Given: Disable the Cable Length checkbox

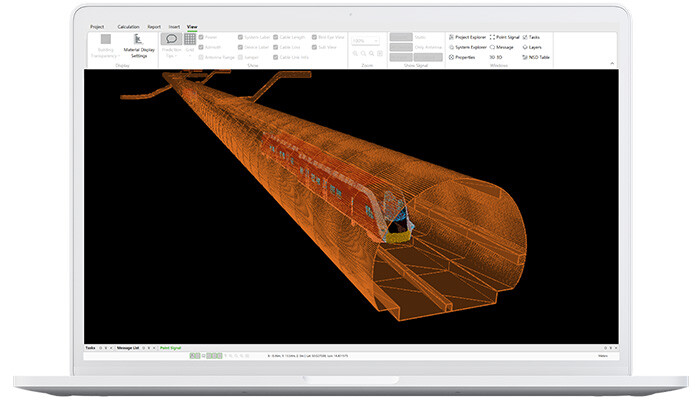Looking at the screenshot, I should click(x=276, y=37).
